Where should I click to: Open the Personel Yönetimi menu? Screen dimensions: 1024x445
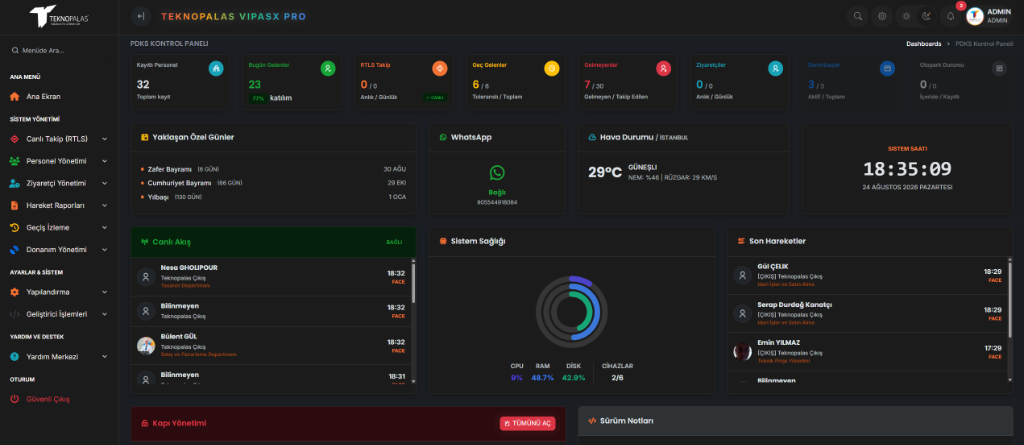59,161
